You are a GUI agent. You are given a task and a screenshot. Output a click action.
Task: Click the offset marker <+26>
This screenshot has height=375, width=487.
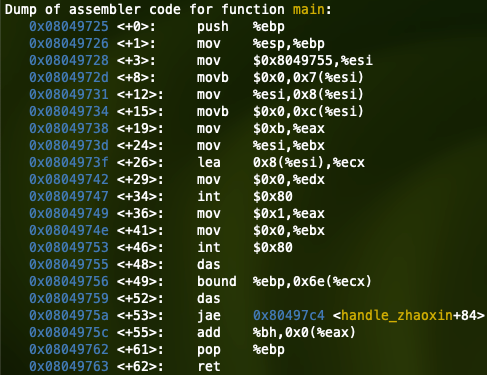coord(140,162)
